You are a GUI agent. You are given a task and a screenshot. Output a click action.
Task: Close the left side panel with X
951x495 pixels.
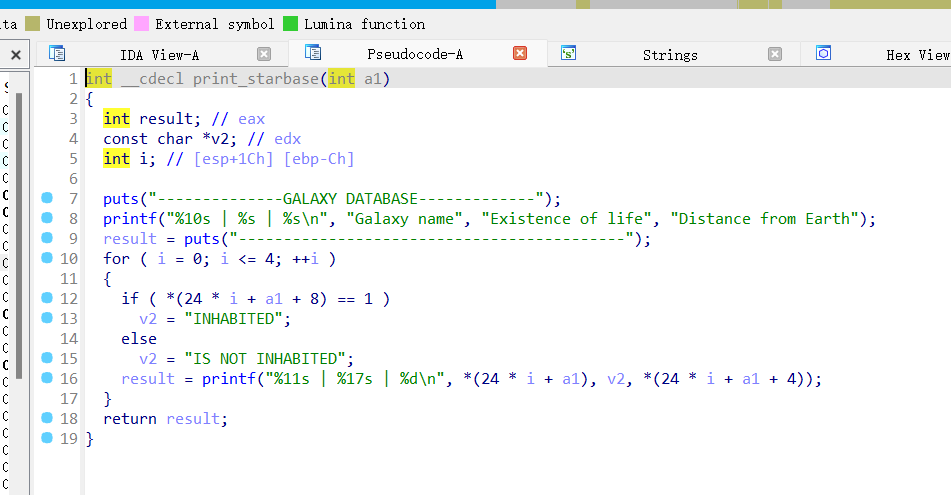point(16,55)
